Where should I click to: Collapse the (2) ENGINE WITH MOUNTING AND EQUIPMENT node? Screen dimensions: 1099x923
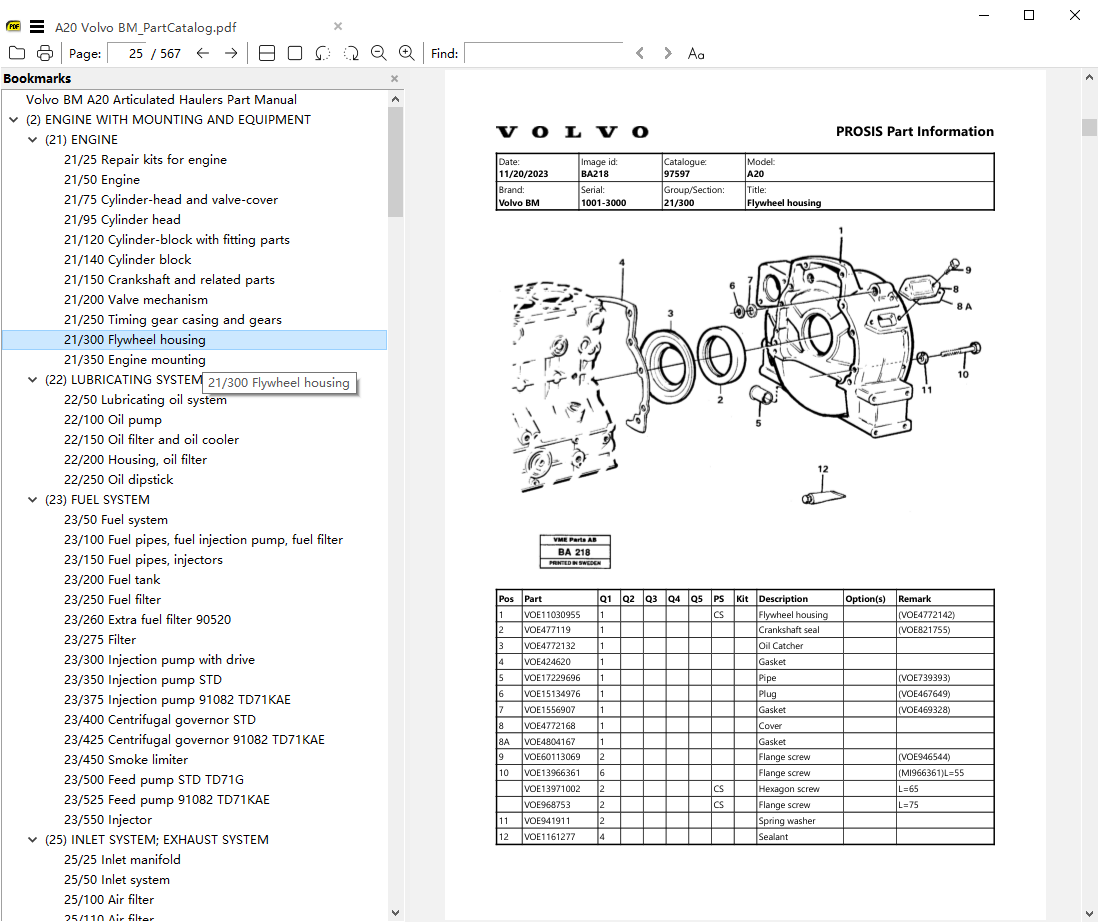coord(13,120)
